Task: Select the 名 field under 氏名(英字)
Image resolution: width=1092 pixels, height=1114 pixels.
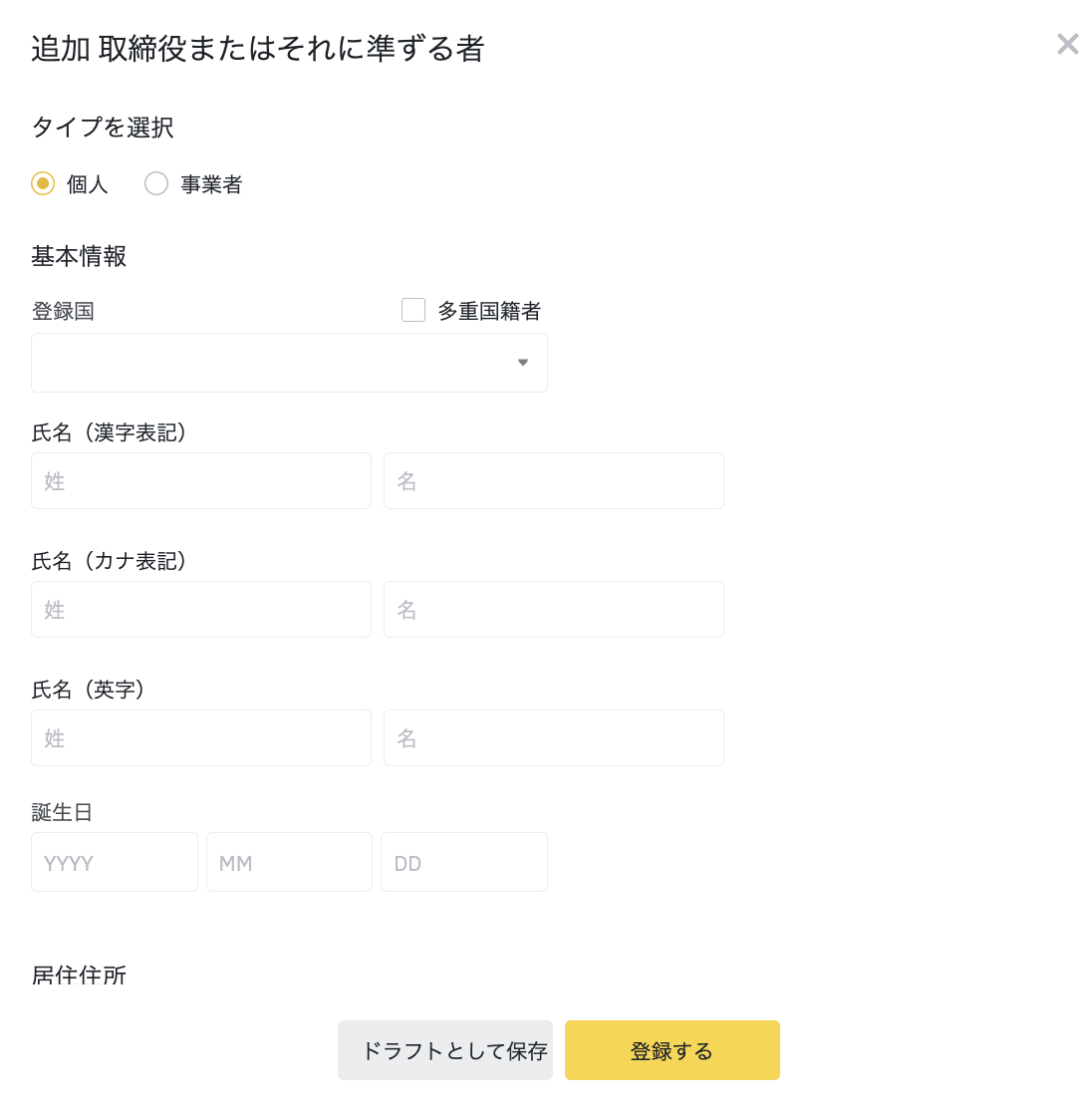Action: click(553, 738)
